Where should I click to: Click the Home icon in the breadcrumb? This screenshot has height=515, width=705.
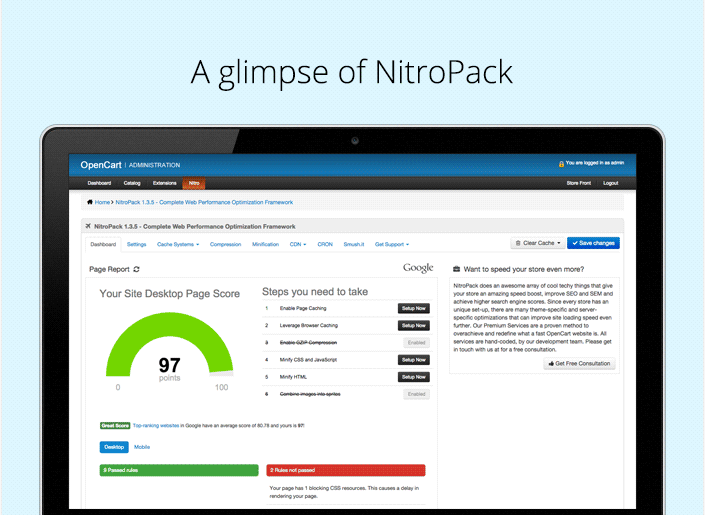(91, 202)
